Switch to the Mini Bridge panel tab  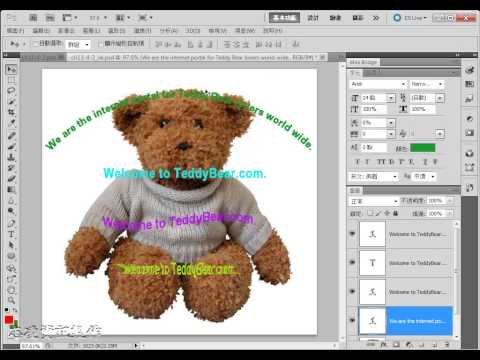click(x=363, y=62)
